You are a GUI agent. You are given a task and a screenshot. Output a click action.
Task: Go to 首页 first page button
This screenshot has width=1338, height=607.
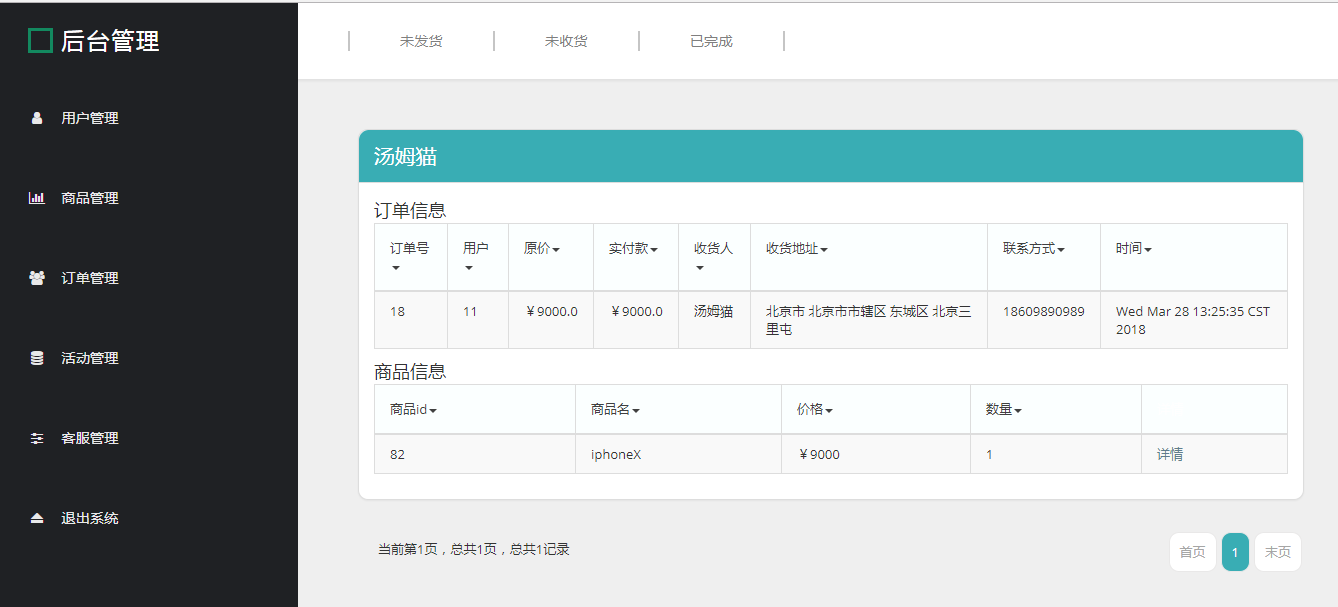coord(1193,552)
